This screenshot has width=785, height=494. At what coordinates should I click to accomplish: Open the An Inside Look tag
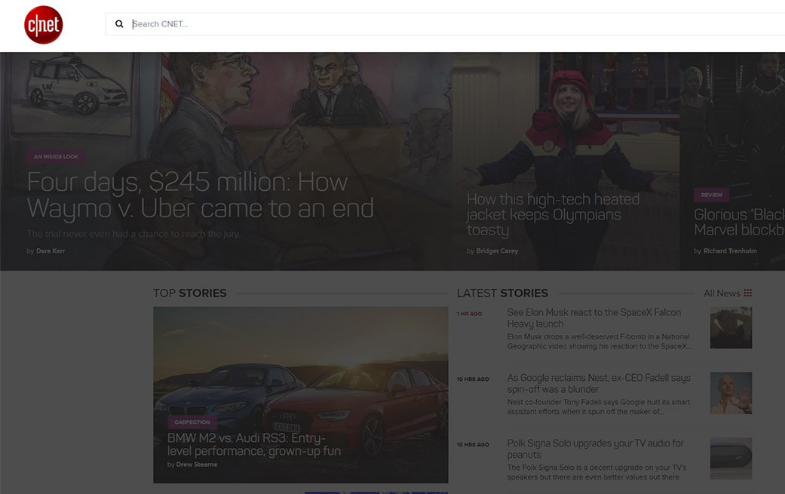click(56, 157)
